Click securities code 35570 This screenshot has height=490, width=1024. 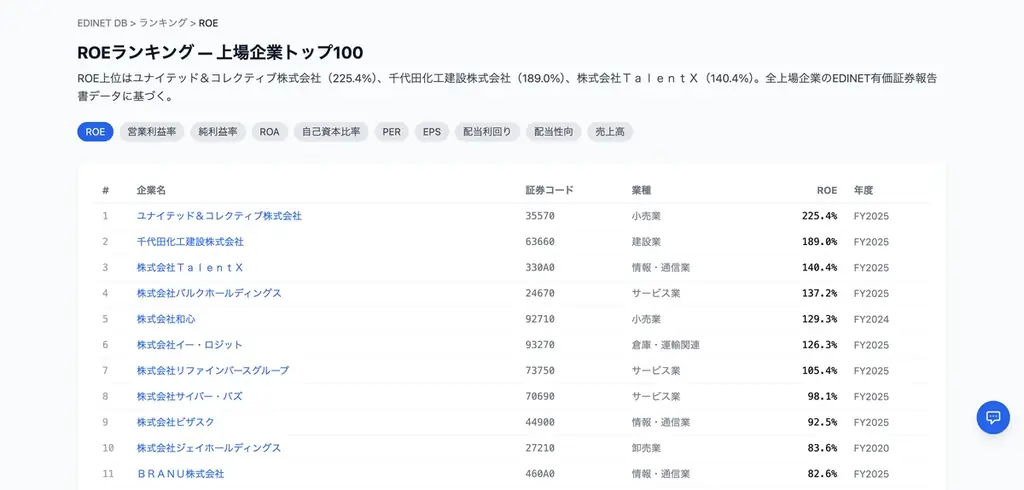(x=540, y=216)
